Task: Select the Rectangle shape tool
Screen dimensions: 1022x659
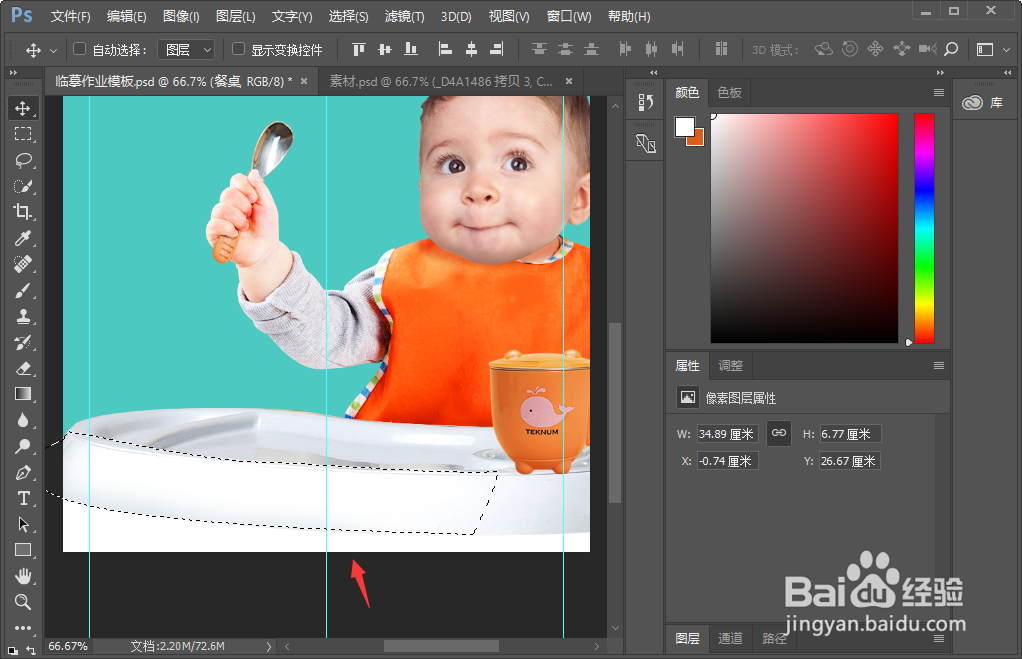Action: click(x=23, y=550)
